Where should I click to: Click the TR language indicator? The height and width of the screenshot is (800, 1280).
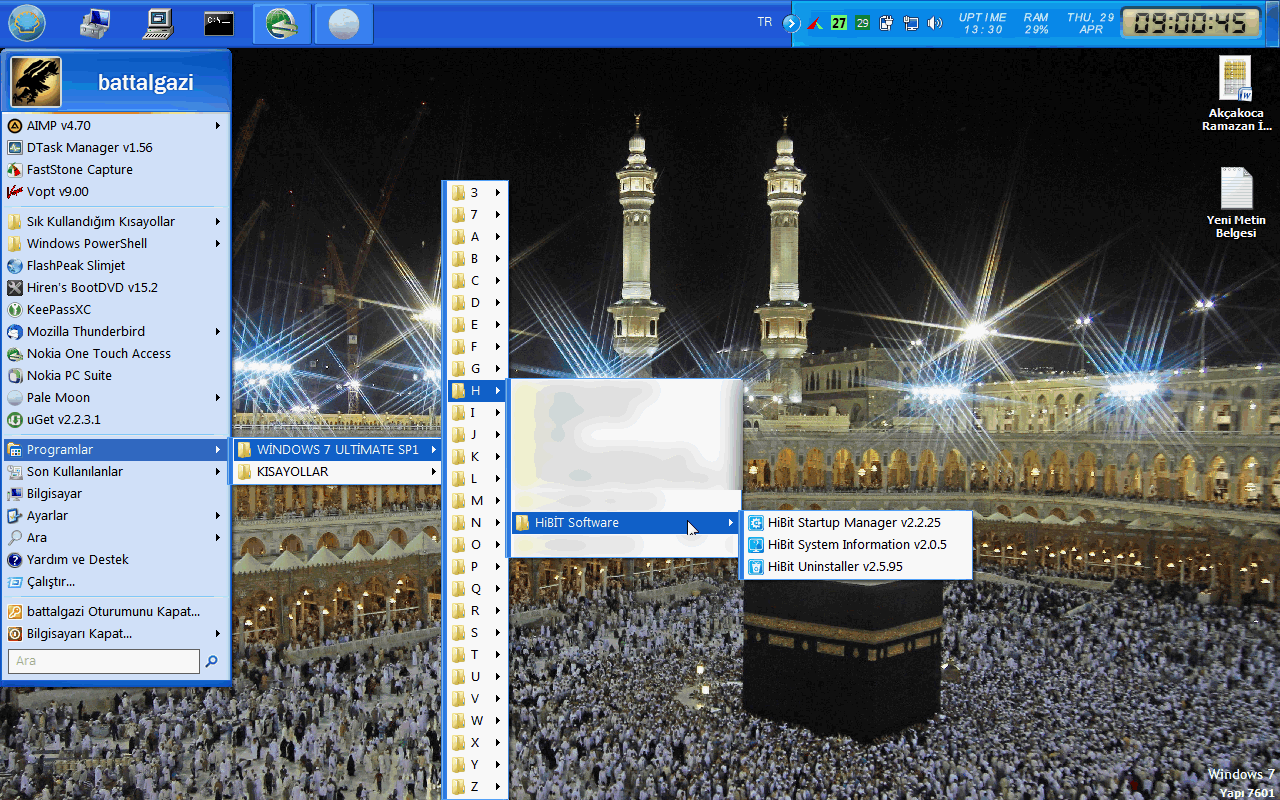(x=765, y=22)
